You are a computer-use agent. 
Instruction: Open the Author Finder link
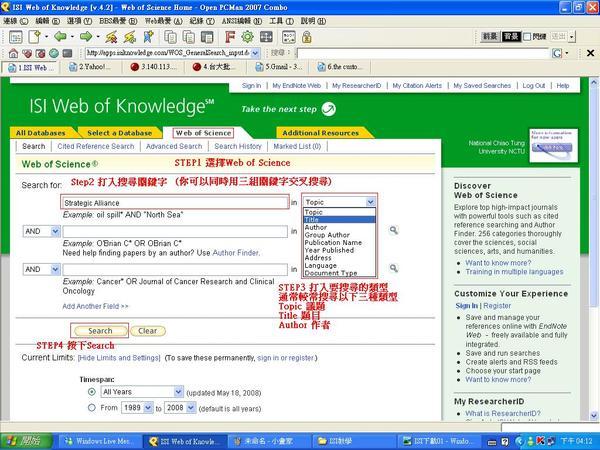236,253
